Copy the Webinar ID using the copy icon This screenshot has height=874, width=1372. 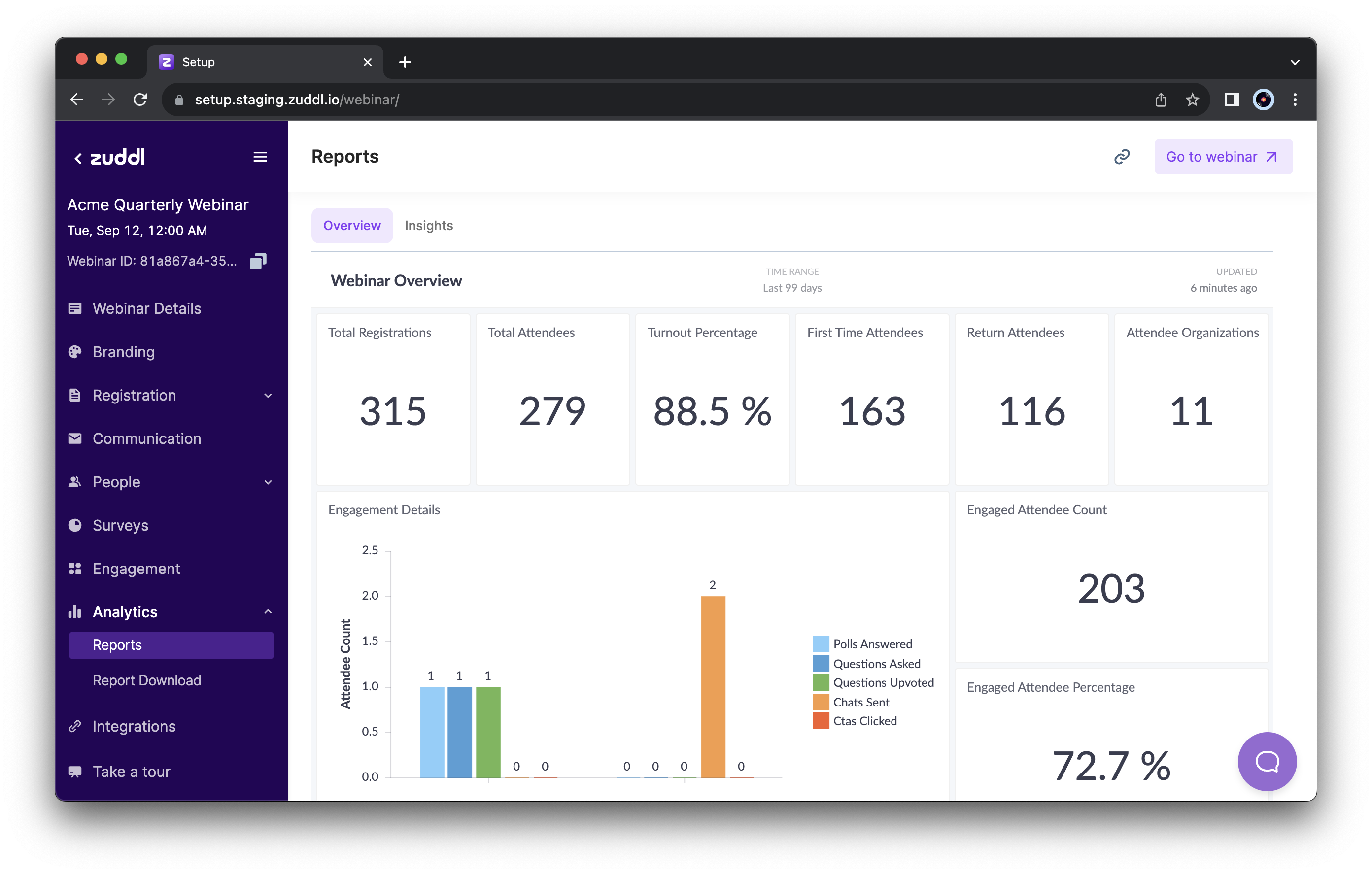tap(258, 261)
